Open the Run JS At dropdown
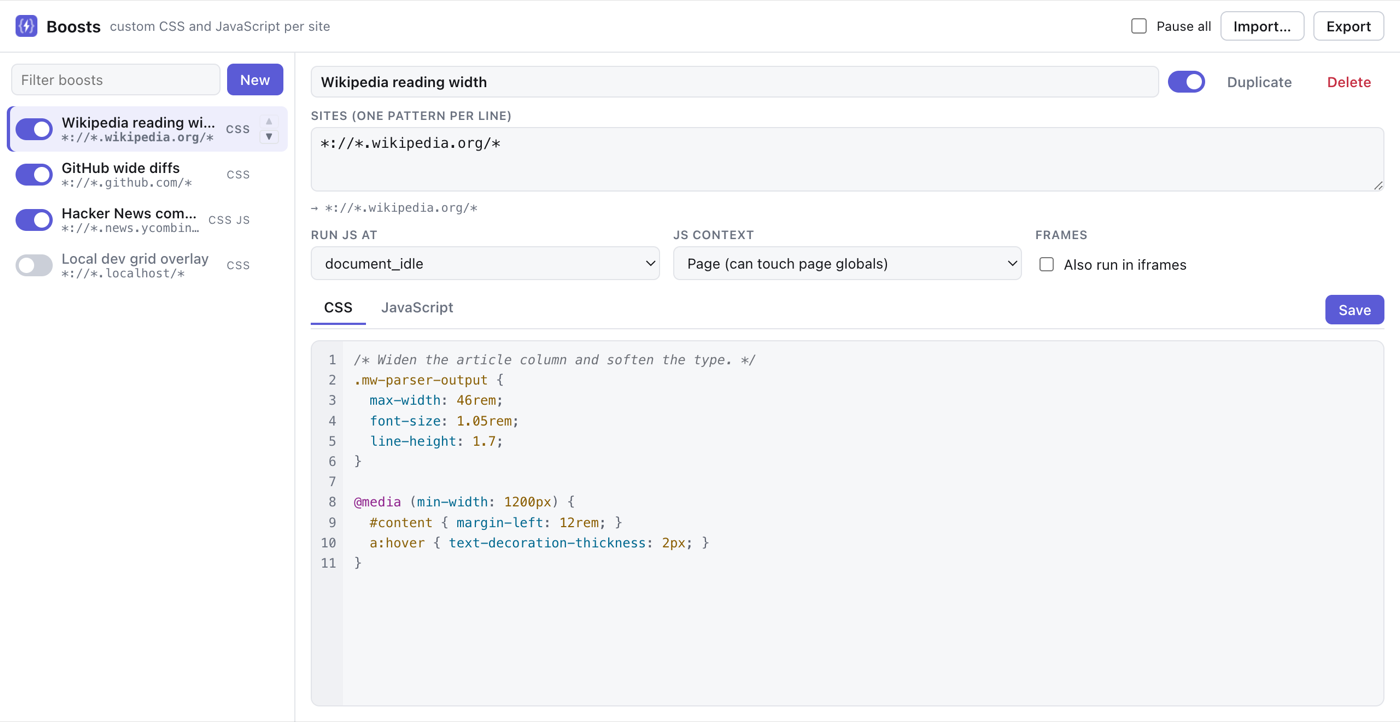This screenshot has width=1400, height=722. [x=485, y=264]
